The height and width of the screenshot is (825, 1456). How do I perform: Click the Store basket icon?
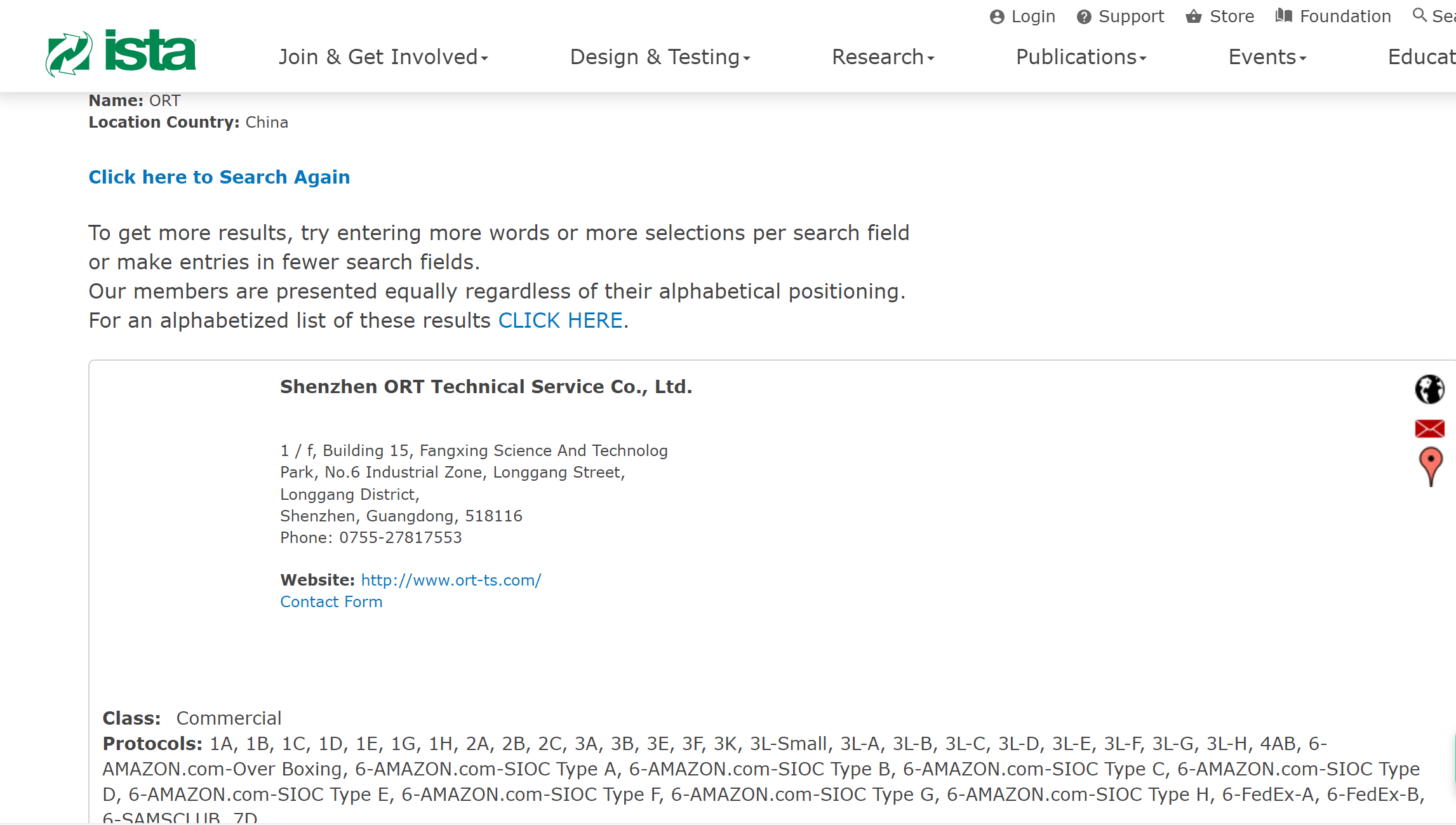pyautogui.click(x=1194, y=17)
